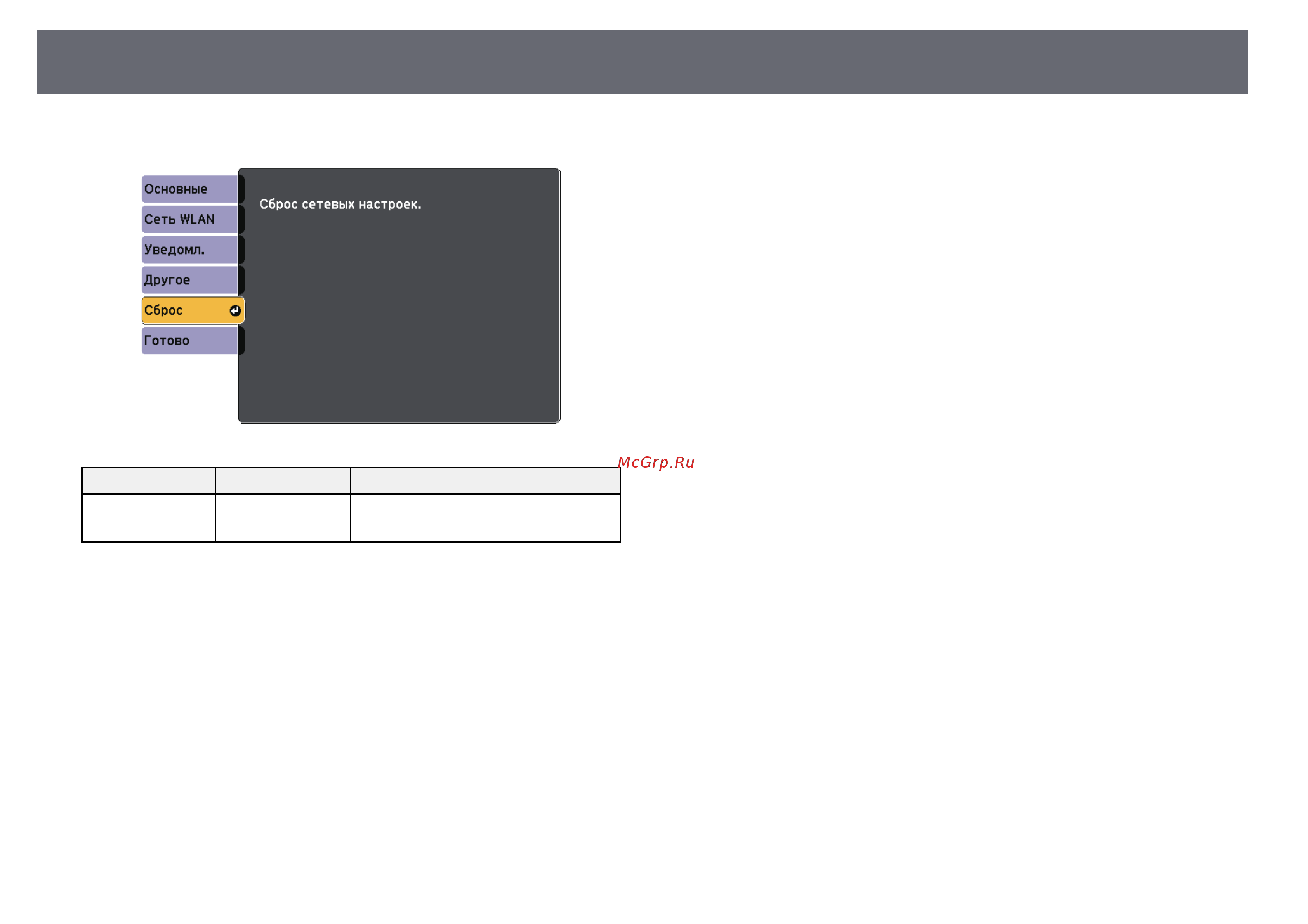Click the enter arrow icon on Сброс
Screen dimensions: 1308x924
click(235, 310)
